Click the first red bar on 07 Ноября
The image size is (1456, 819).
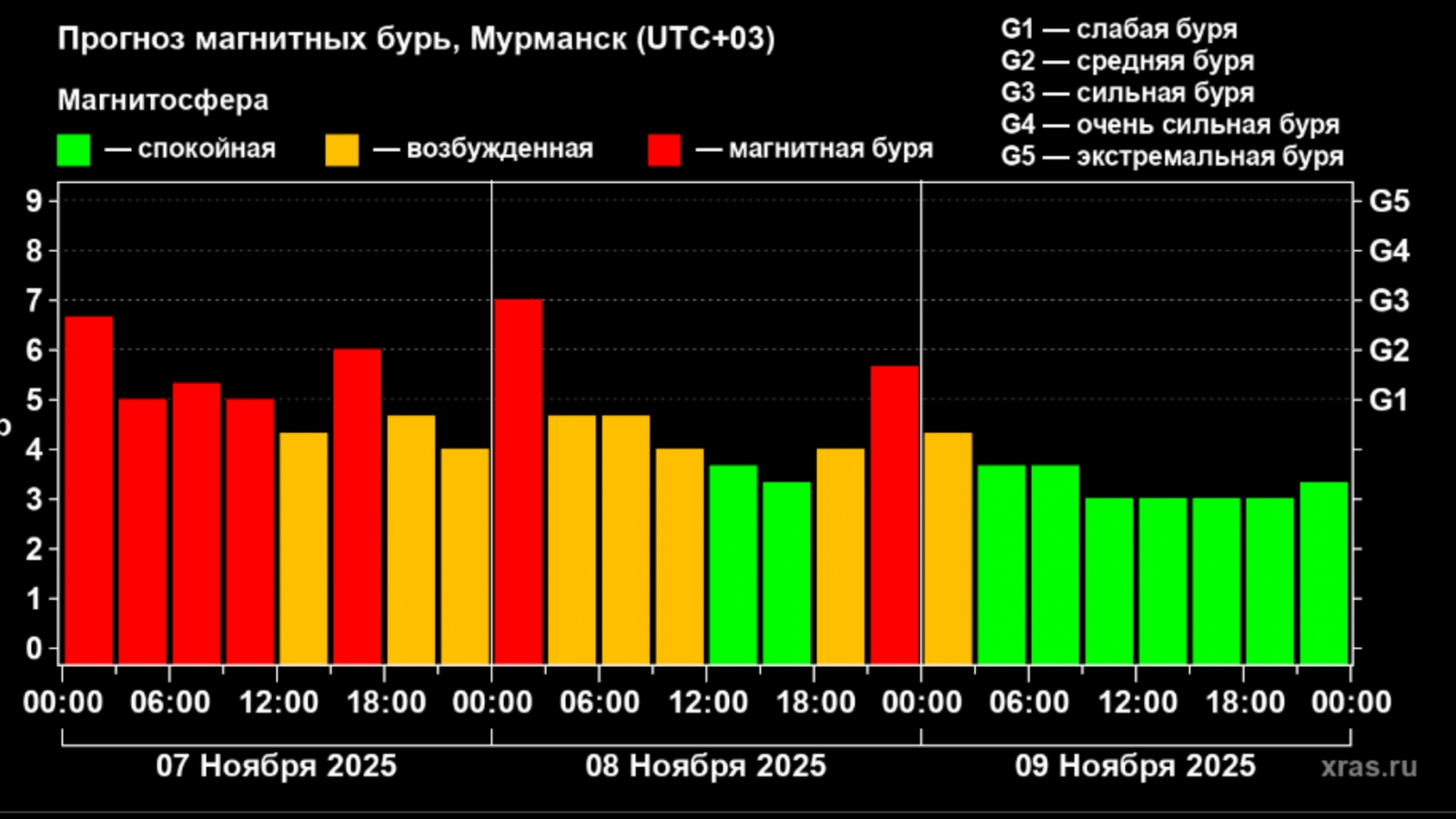(x=89, y=490)
